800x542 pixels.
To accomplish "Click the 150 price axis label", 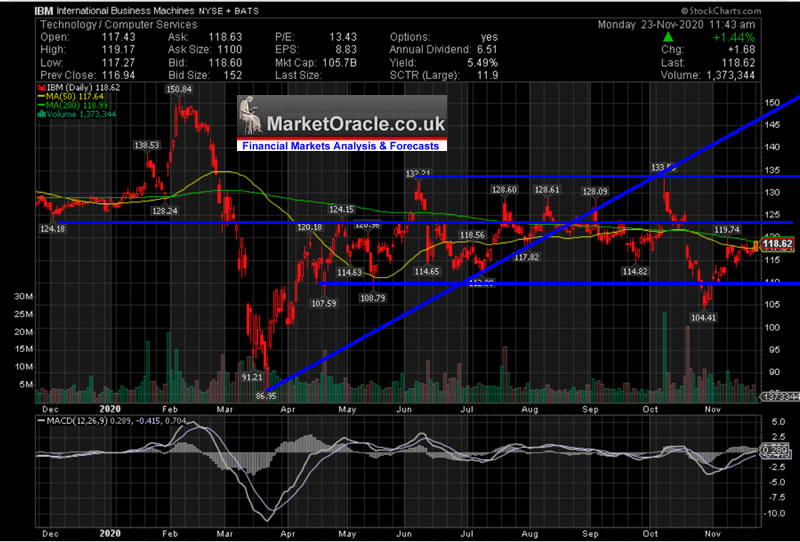I will point(771,103).
